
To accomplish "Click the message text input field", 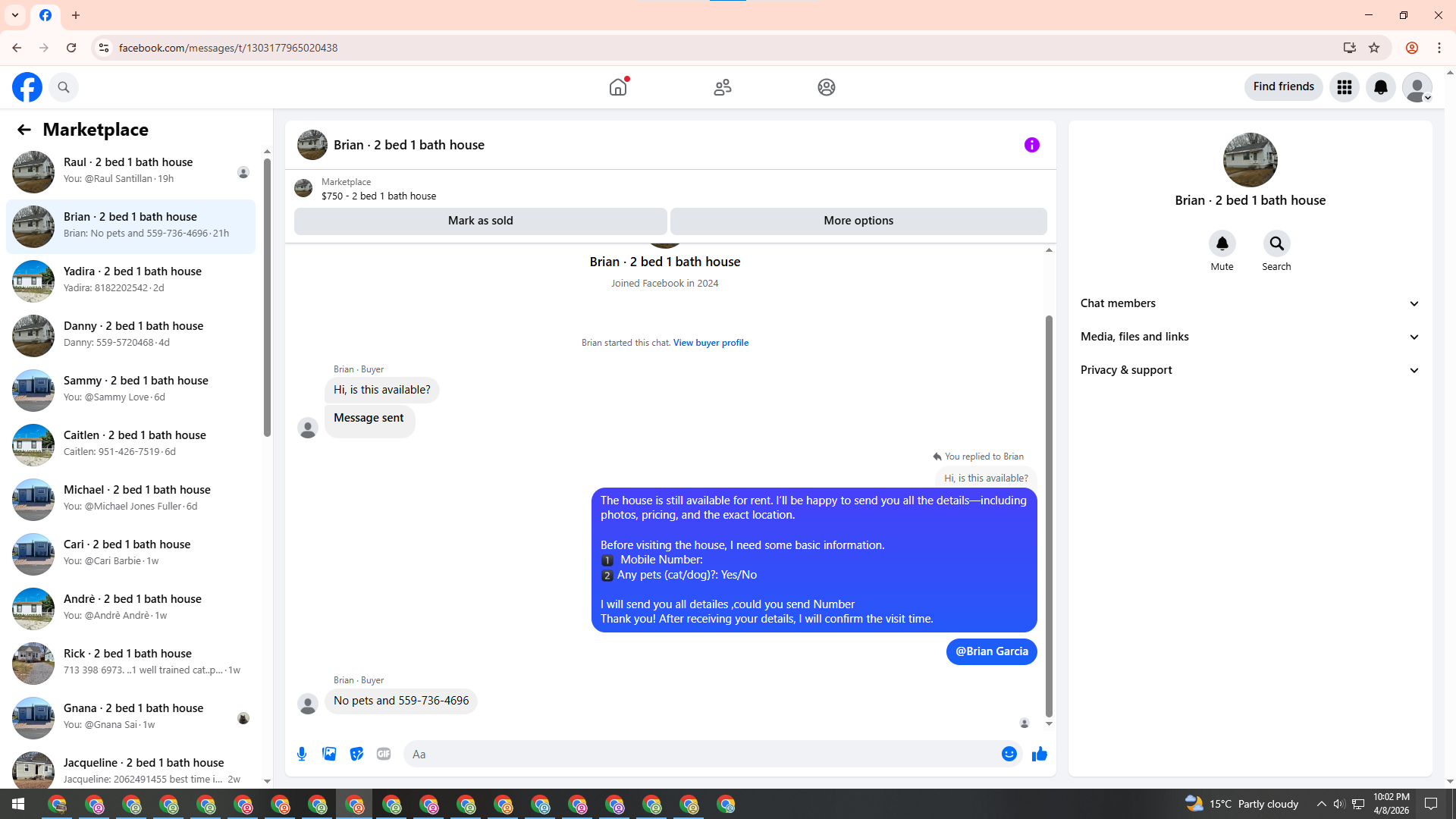I will coord(701,754).
